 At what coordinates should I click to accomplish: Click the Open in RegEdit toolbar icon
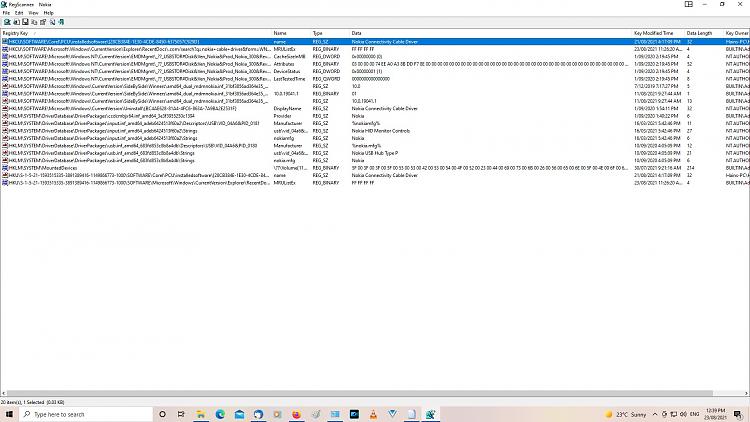pyautogui.click(x=16, y=22)
